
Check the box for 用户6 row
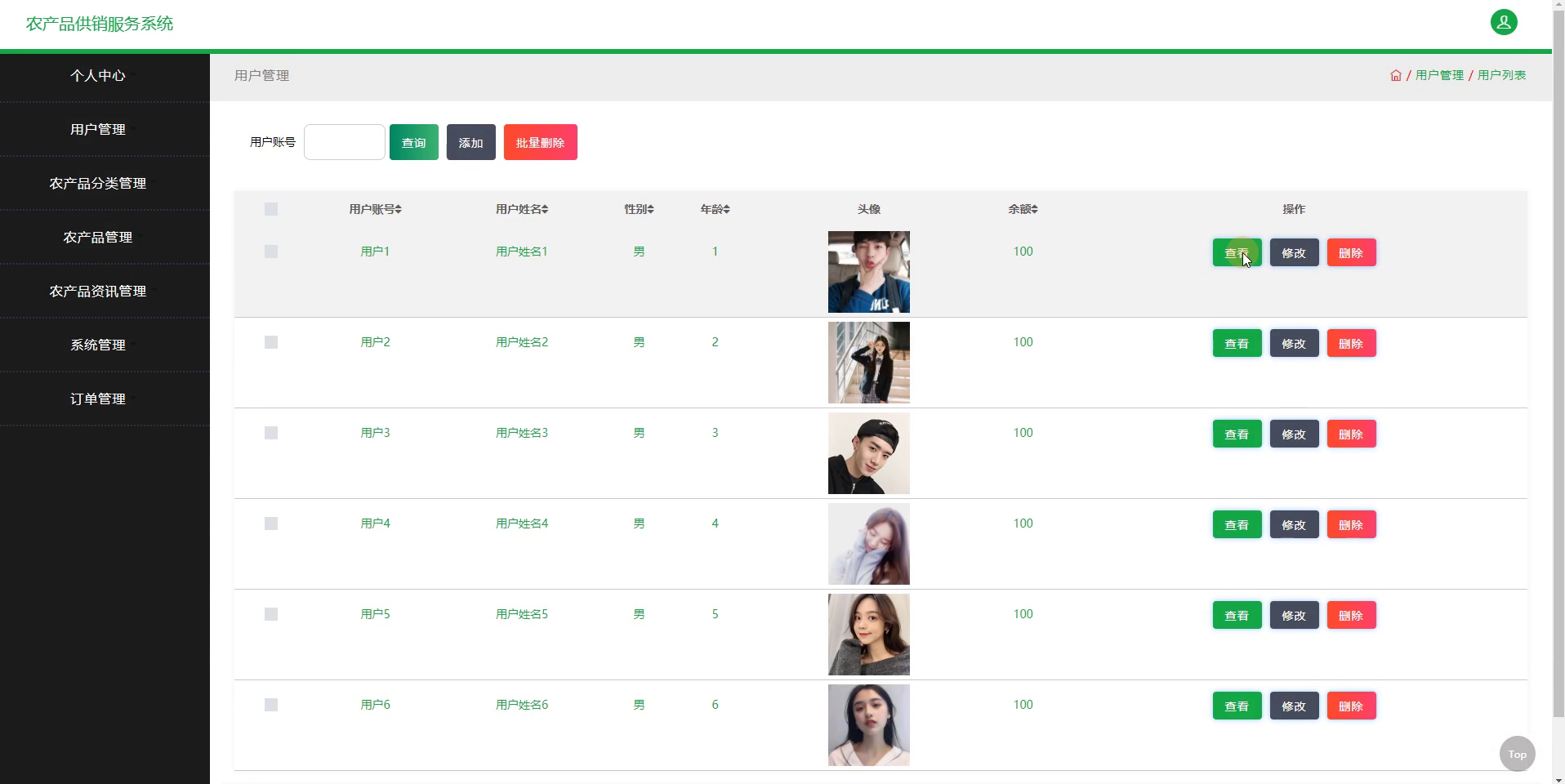click(271, 705)
